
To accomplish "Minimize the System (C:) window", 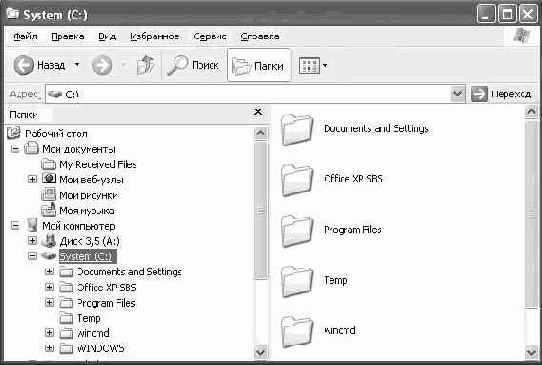I will tap(486, 14).
